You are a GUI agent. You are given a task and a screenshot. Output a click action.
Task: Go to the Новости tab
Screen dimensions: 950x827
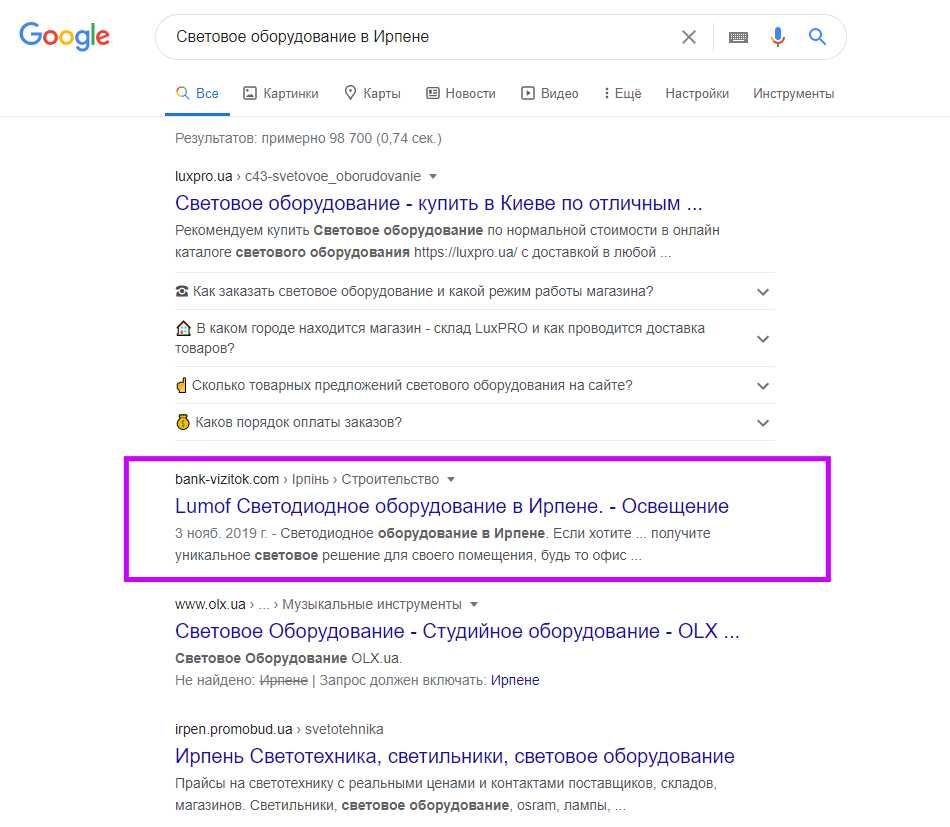point(461,93)
